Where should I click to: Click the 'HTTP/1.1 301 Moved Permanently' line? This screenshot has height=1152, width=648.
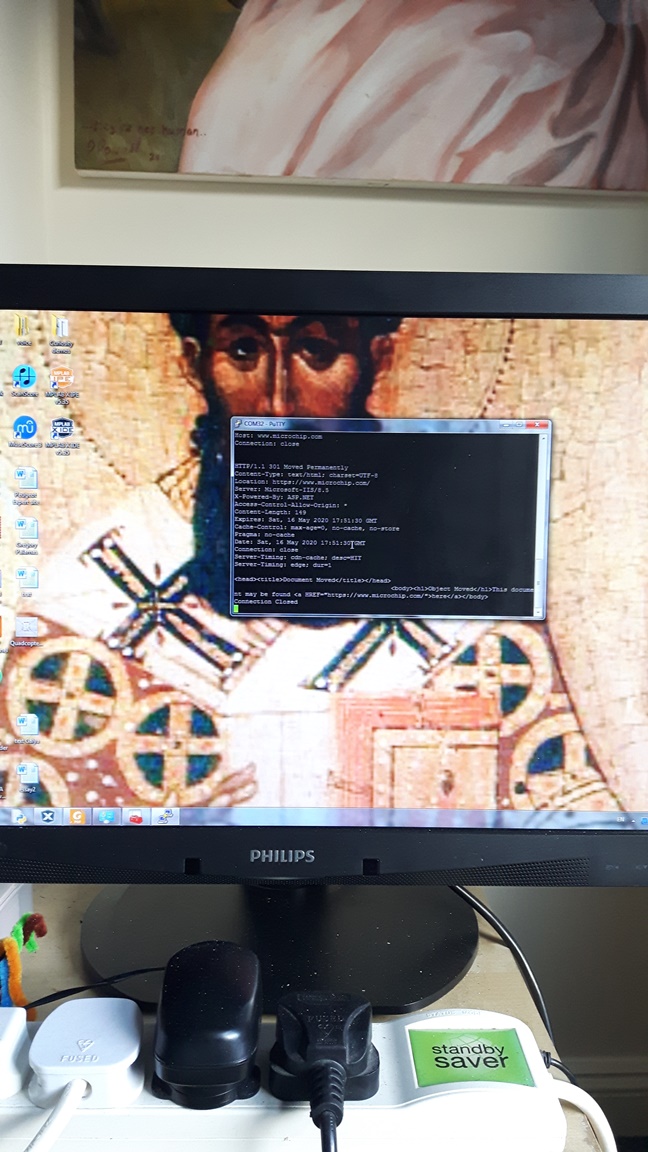tap(292, 467)
